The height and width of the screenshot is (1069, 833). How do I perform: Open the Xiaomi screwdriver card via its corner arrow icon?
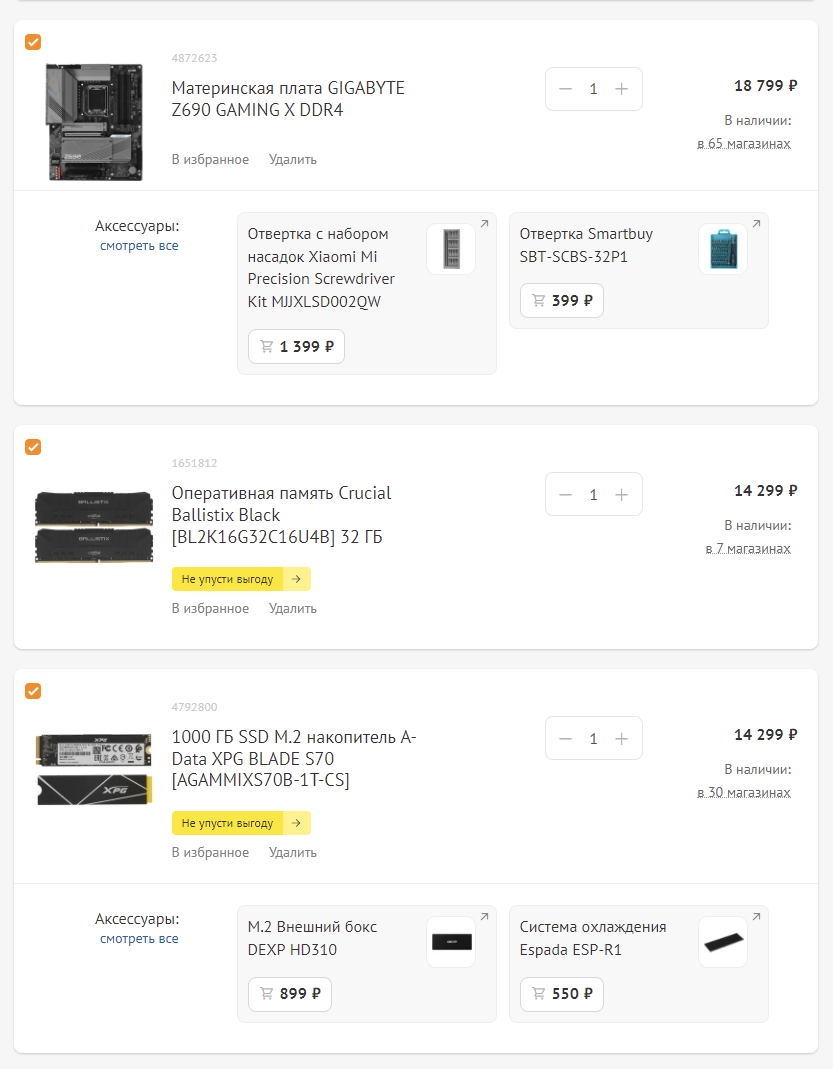(484, 224)
